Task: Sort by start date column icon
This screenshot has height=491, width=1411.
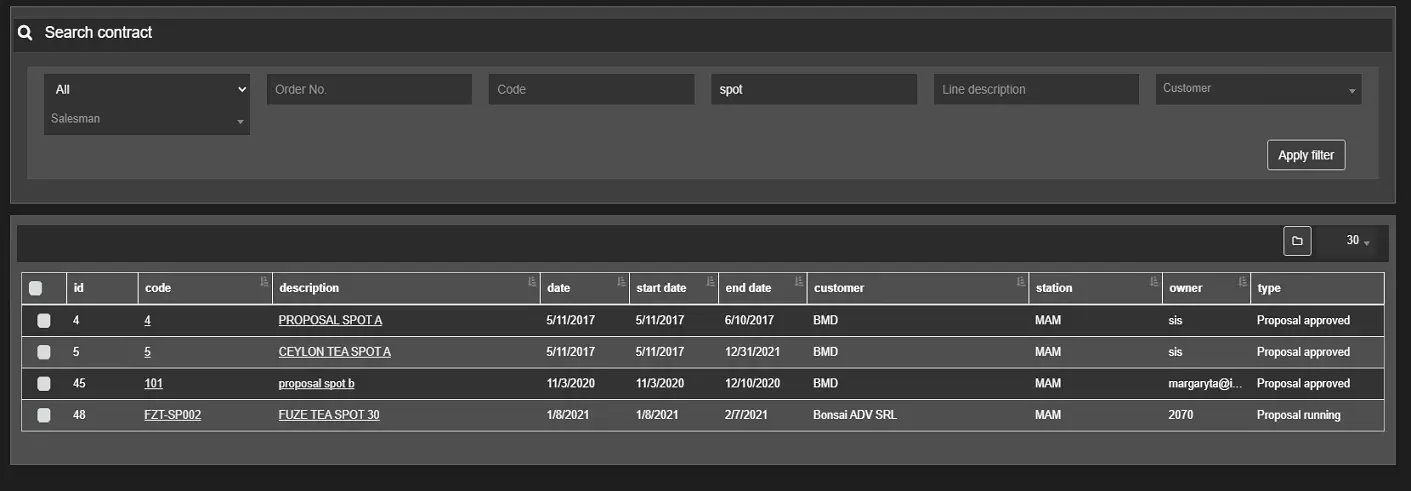Action: click(710, 282)
